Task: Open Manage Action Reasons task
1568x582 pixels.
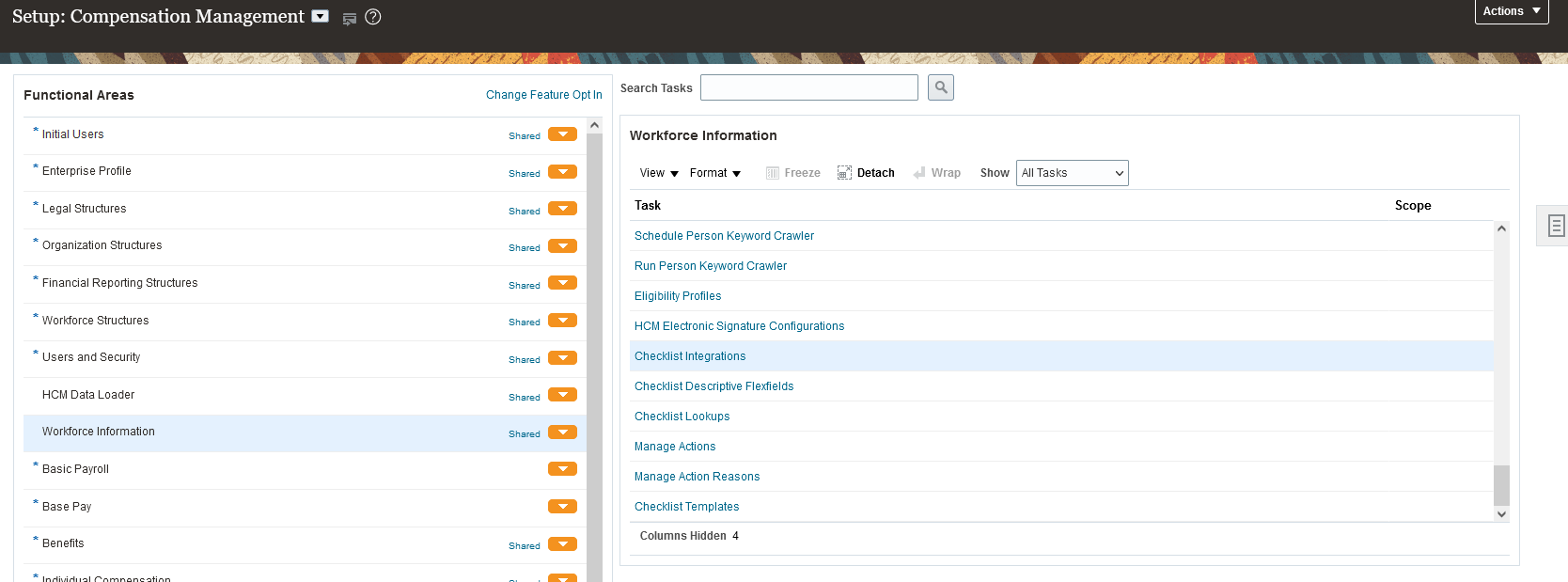Action: click(697, 477)
